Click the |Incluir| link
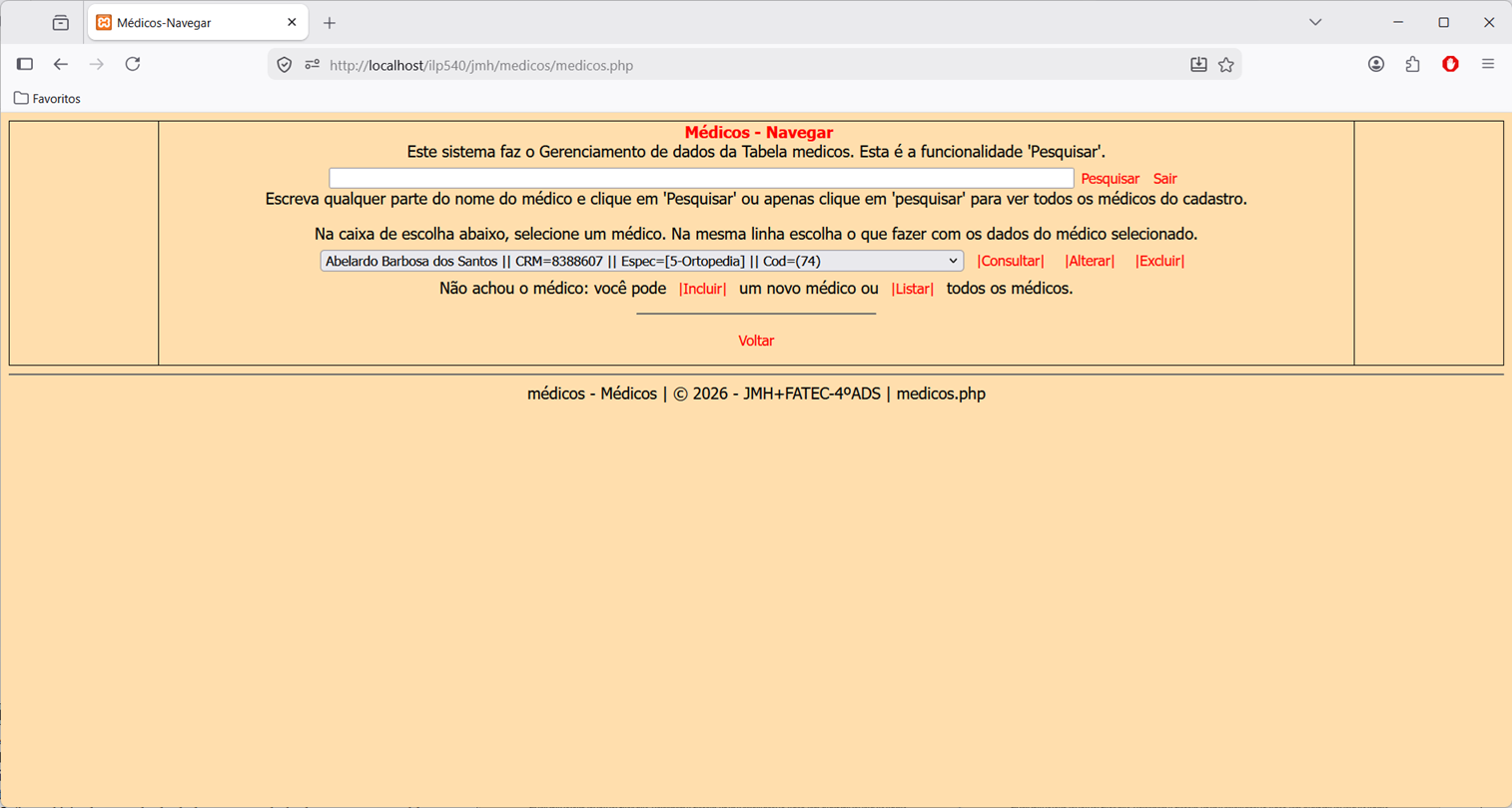Screen dimensions: 1512x808 [702, 289]
